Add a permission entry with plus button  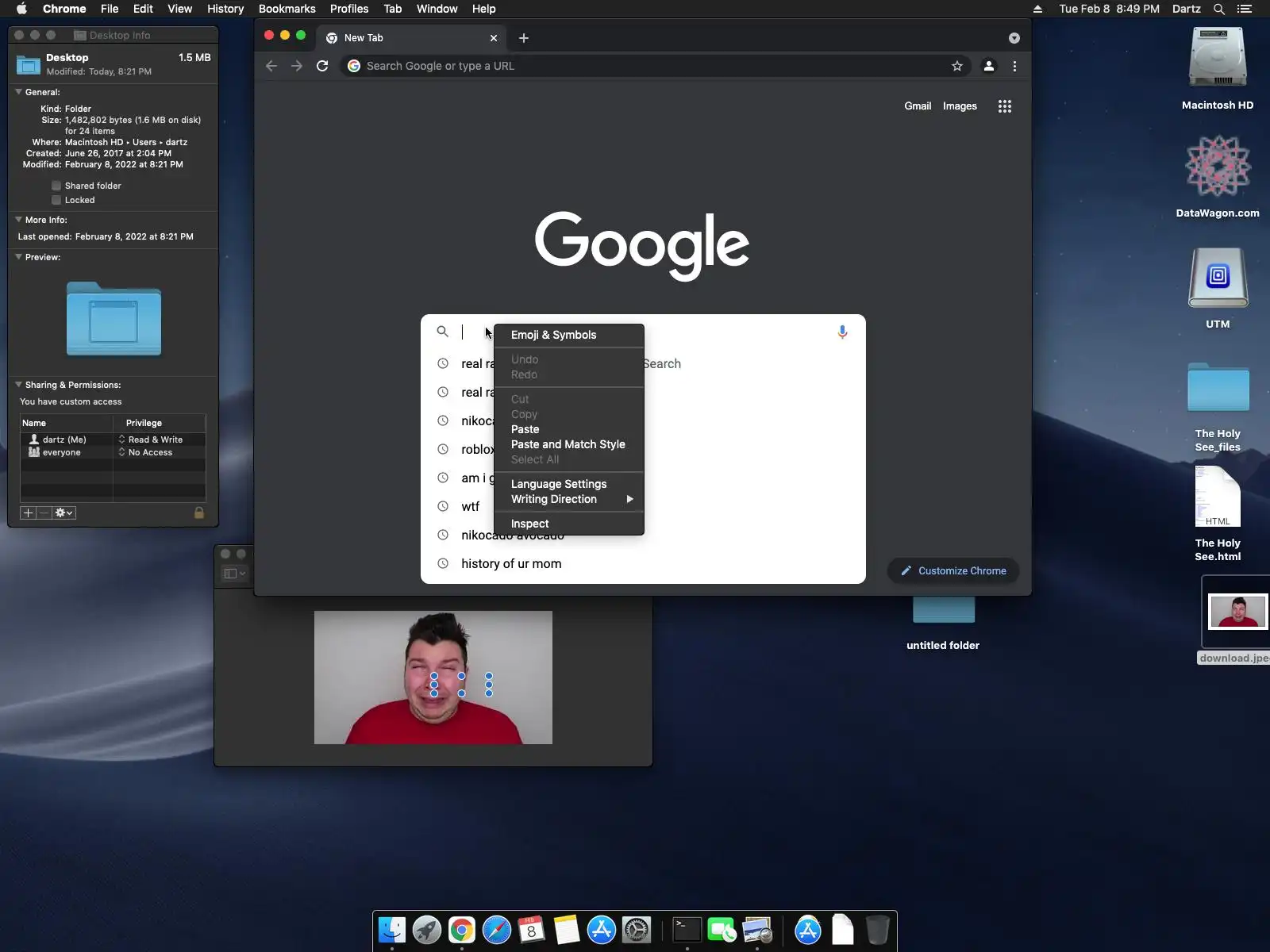point(28,512)
